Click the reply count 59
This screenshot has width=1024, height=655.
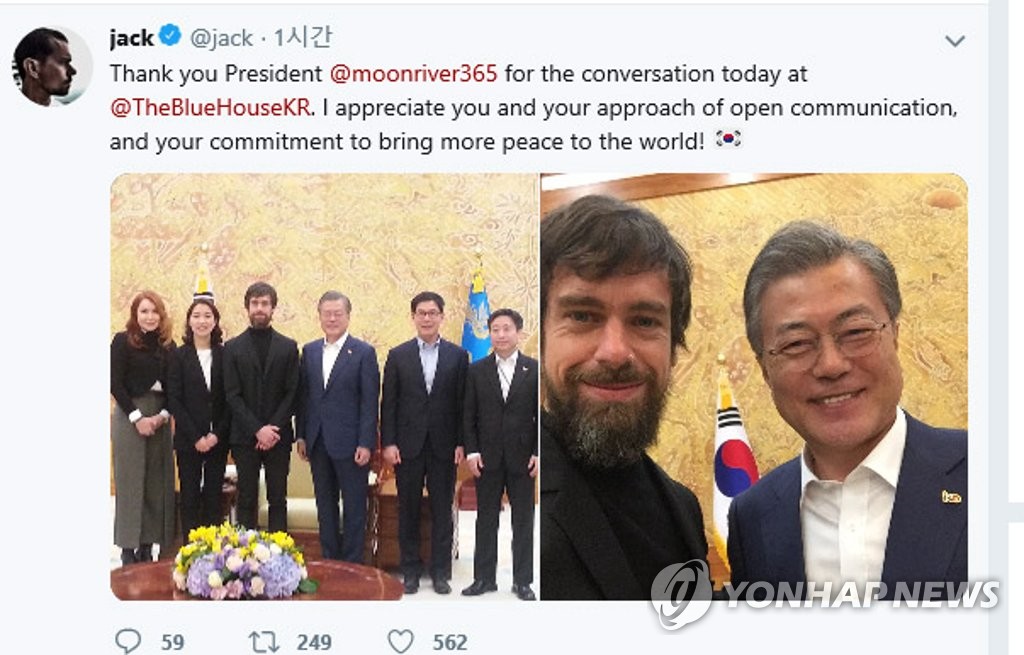coord(172,643)
